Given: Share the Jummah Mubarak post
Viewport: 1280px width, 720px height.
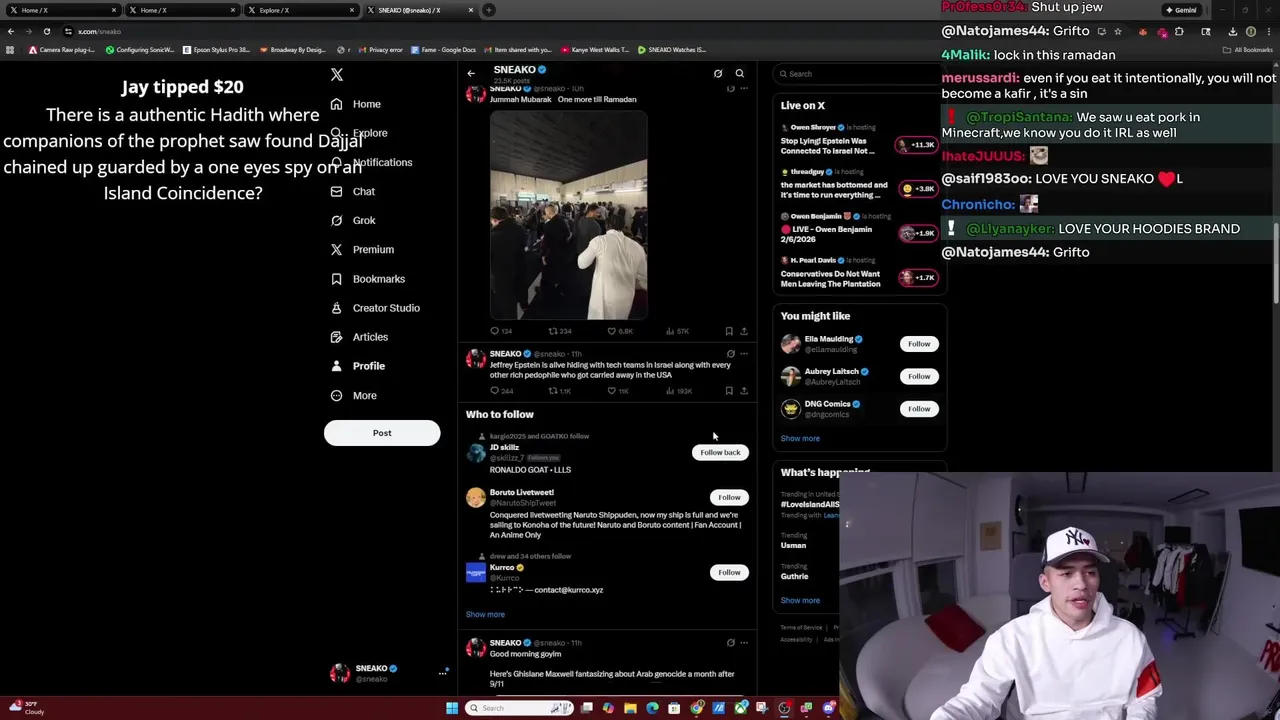Looking at the screenshot, I should point(744,331).
